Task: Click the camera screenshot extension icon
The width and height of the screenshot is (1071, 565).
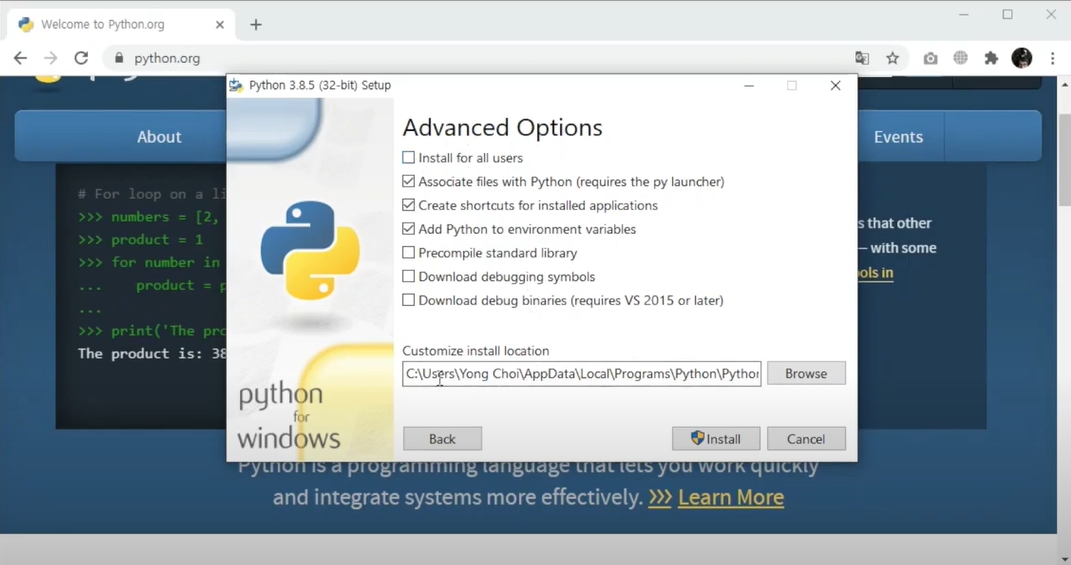Action: (x=930, y=58)
